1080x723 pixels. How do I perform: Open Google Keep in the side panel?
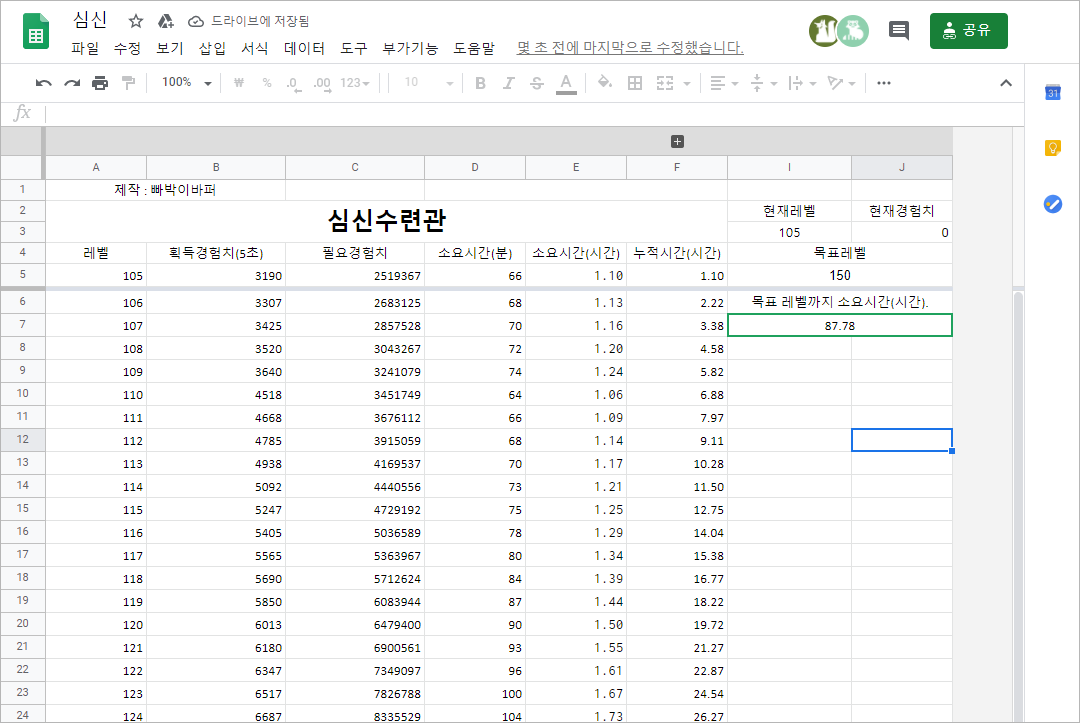(1051, 146)
